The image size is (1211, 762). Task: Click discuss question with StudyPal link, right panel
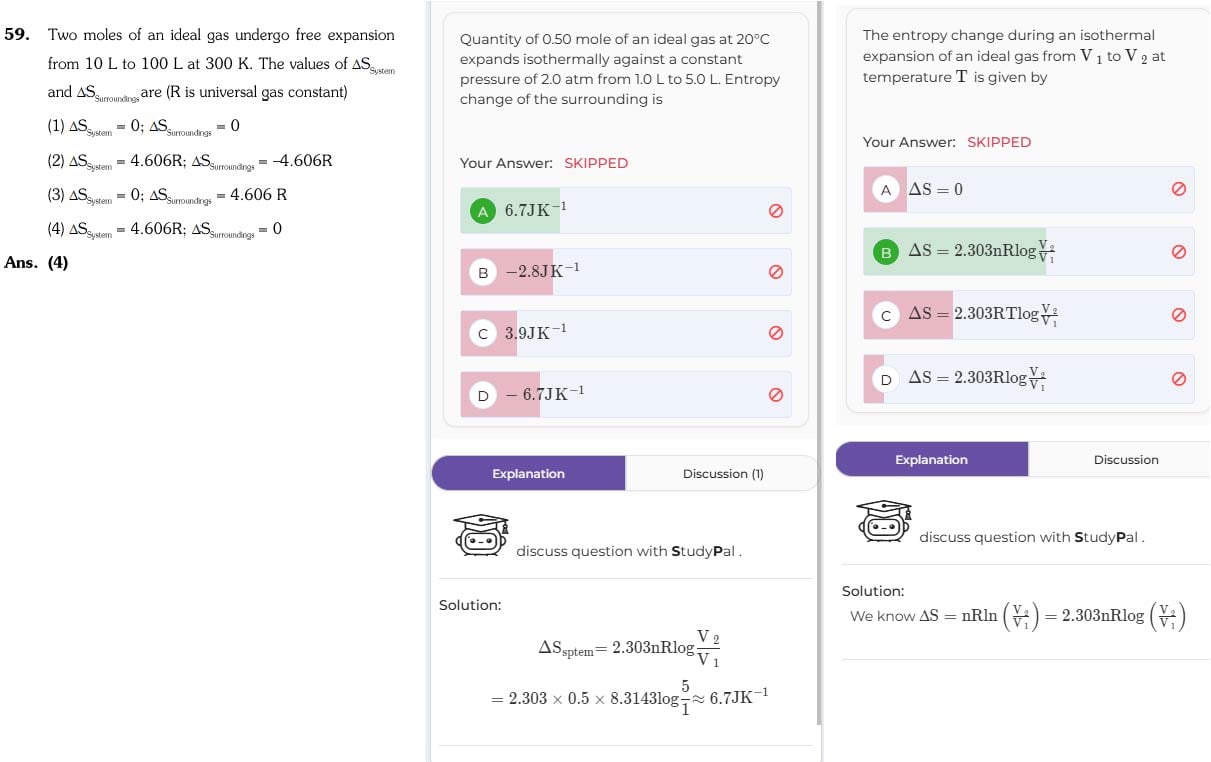1032,537
